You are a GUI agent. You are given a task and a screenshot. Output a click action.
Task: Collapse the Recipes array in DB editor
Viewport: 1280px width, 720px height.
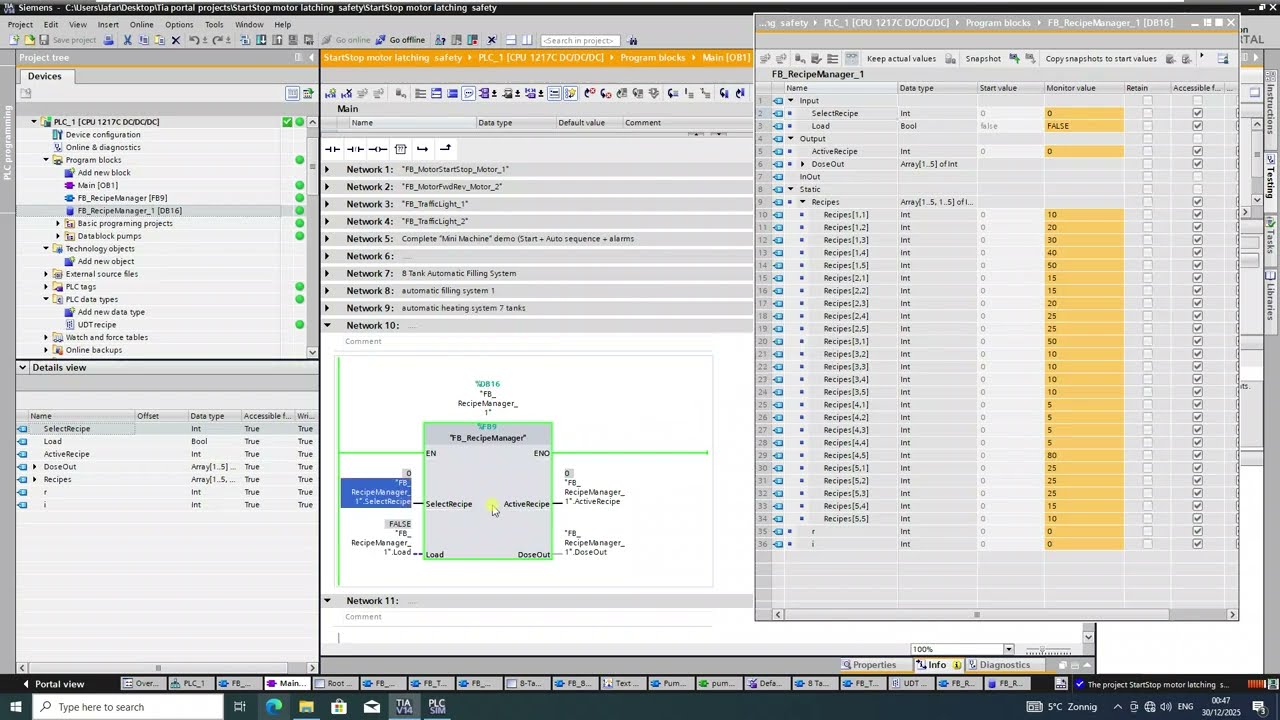802,202
